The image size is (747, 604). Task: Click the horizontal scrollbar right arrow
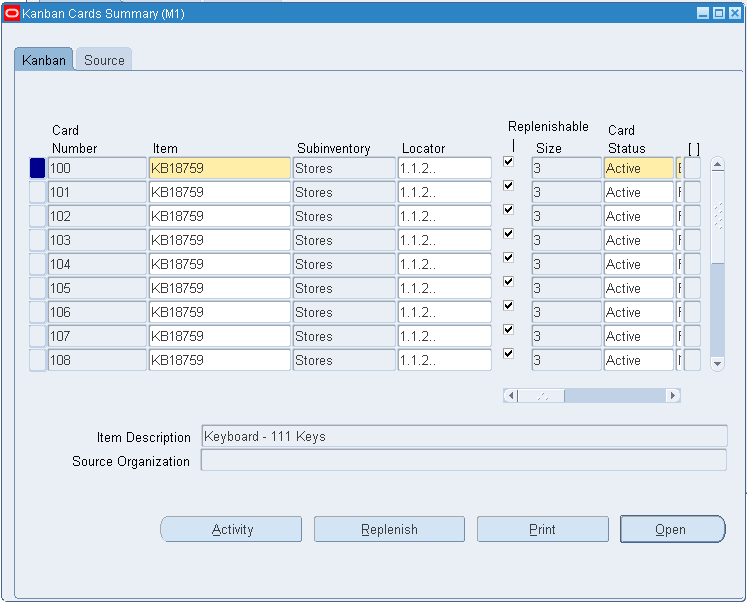(673, 395)
